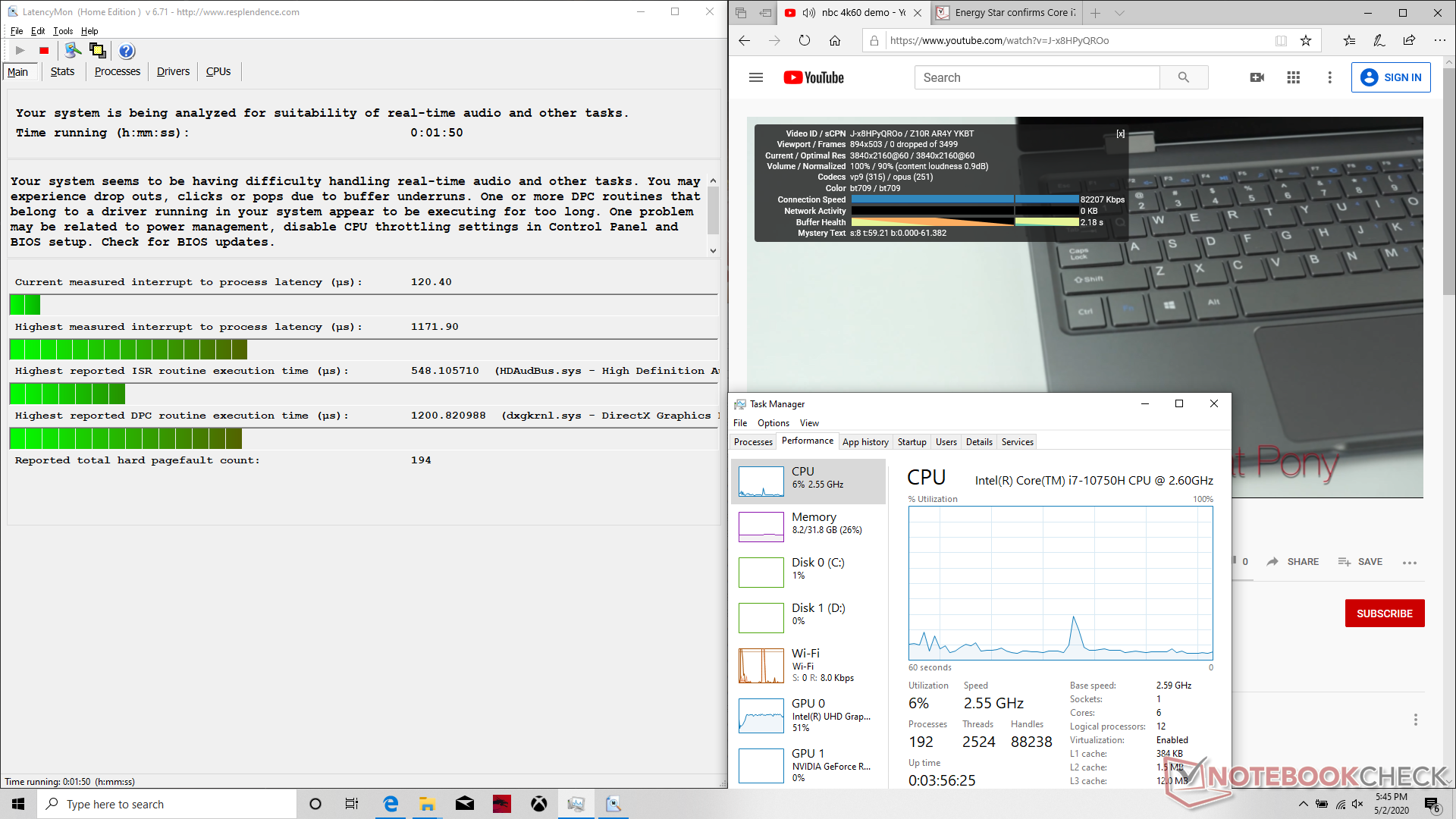The width and height of the screenshot is (1456, 819).
Task: Open YouTube settings three-dot menu
Action: click(1329, 77)
